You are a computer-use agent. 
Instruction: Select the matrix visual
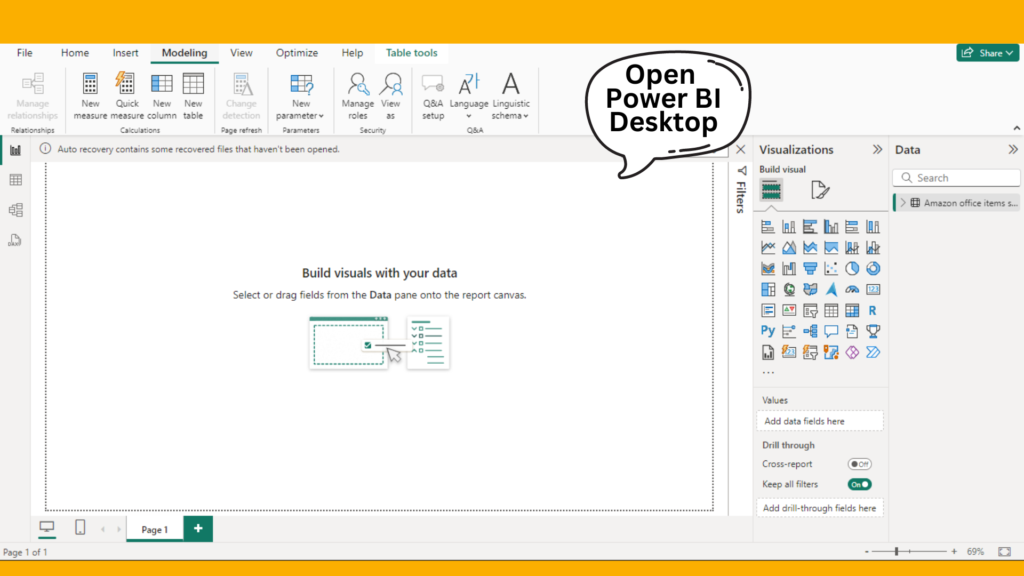point(852,310)
